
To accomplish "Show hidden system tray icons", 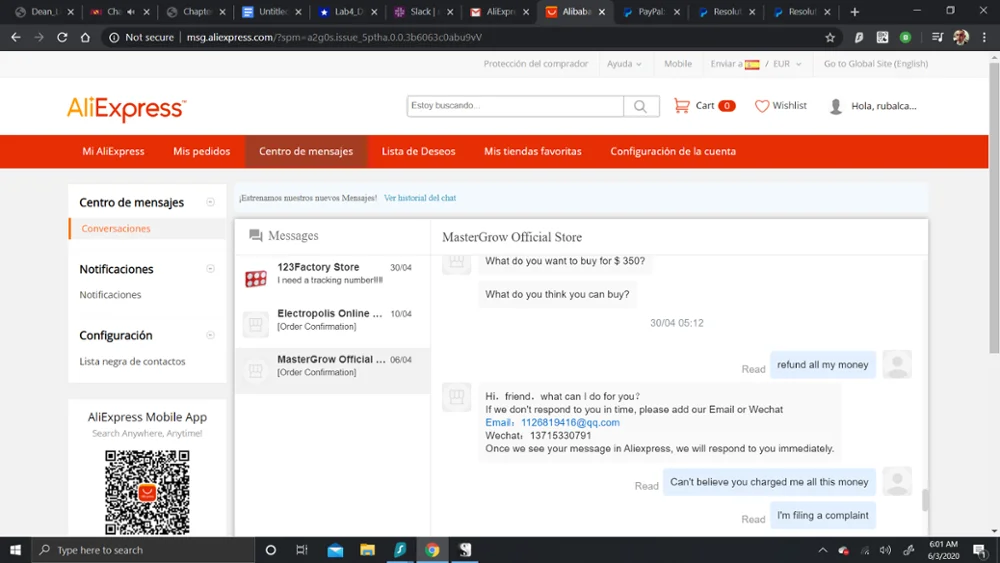I will pos(823,550).
